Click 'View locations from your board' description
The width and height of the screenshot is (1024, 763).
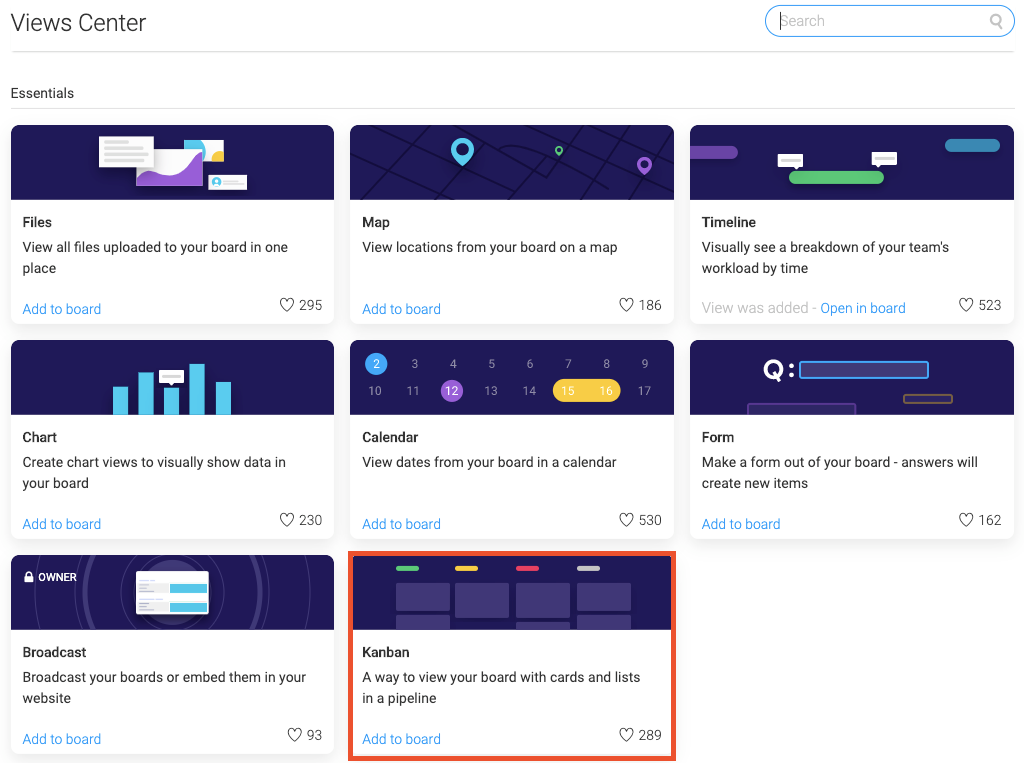click(490, 247)
